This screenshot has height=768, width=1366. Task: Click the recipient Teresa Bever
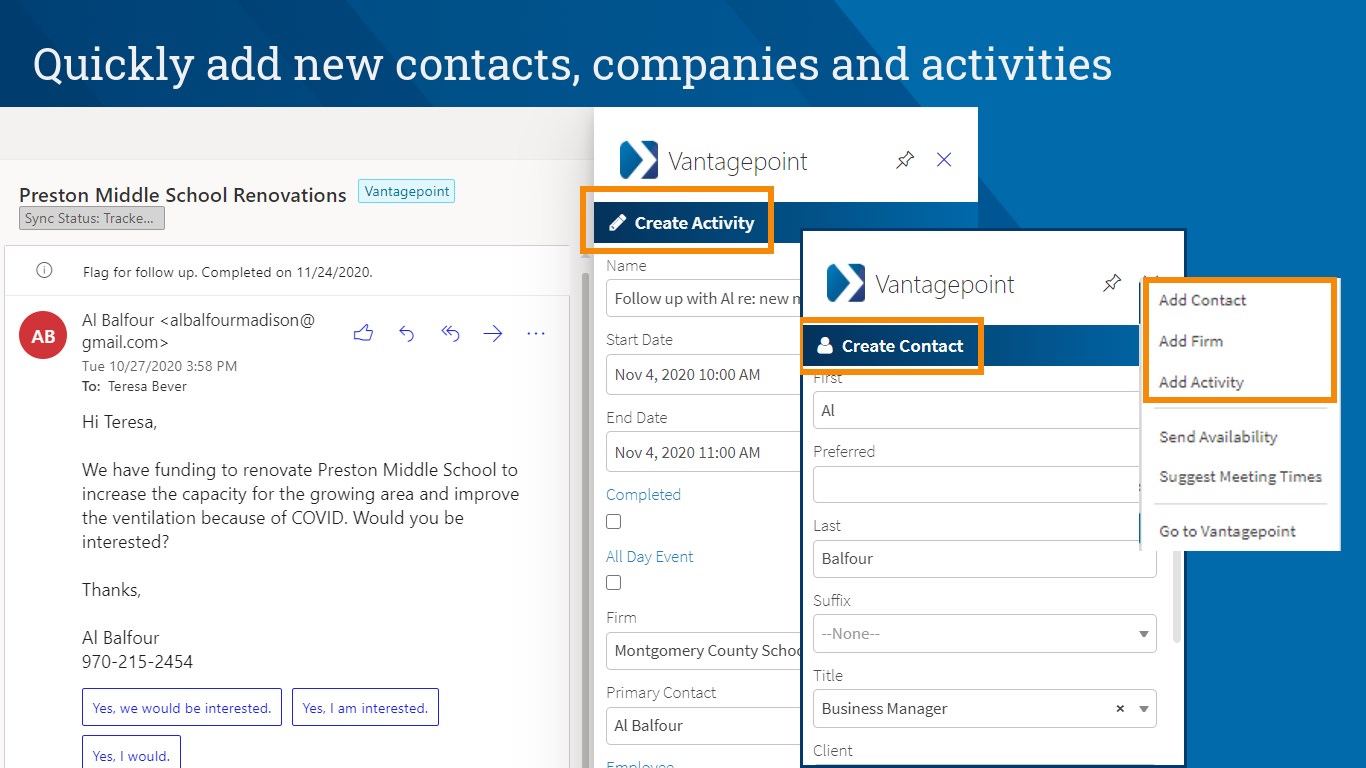pyautogui.click(x=148, y=386)
